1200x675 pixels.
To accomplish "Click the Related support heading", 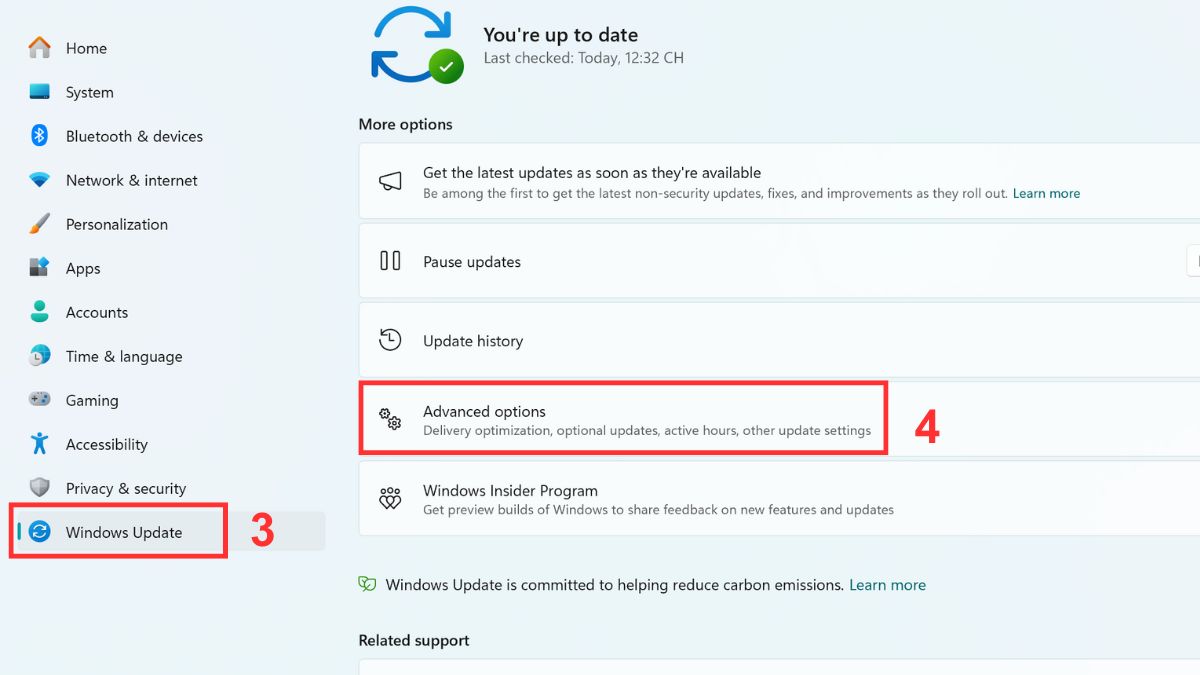I will pyautogui.click(x=413, y=640).
